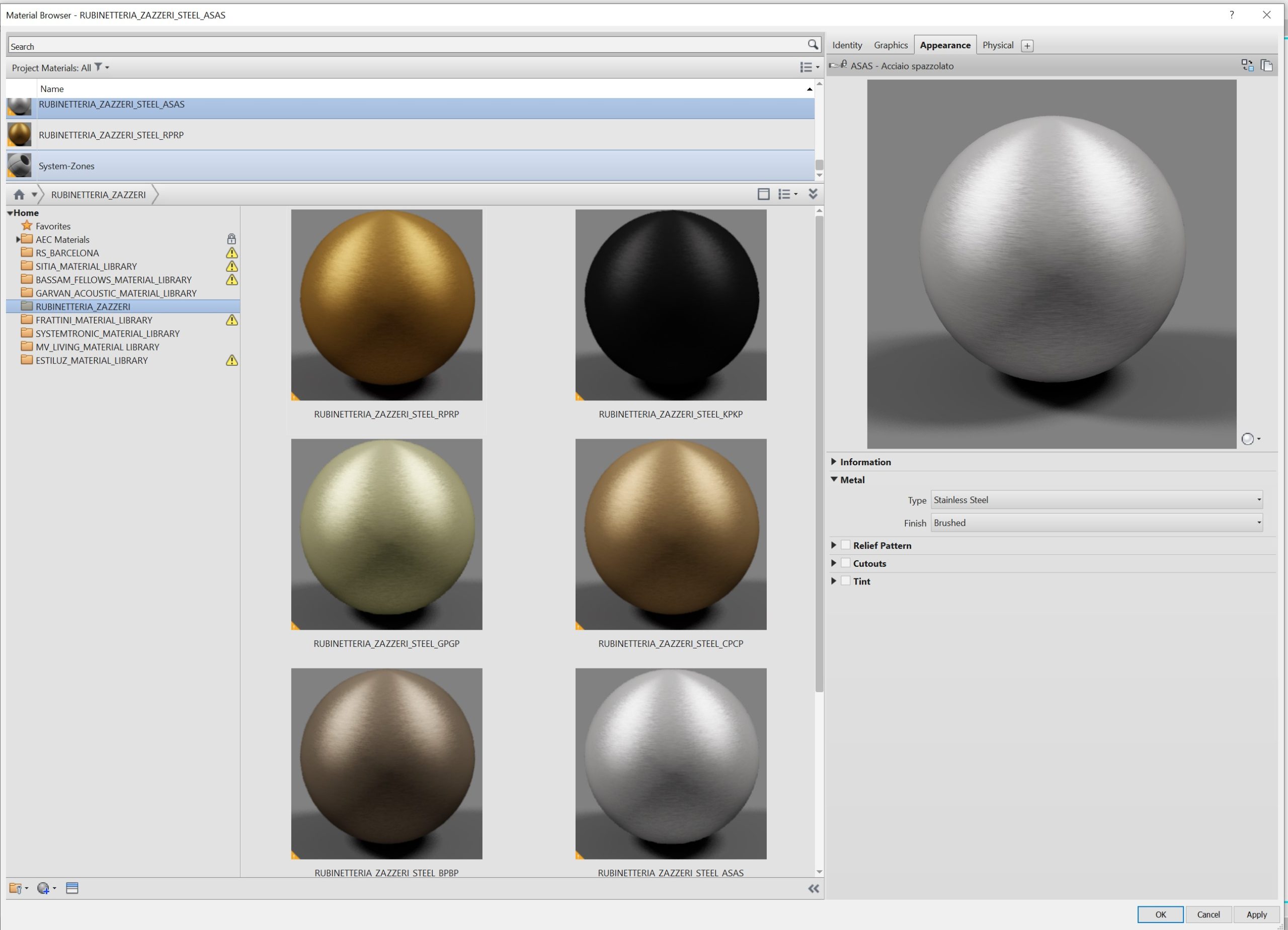Viewport: 1288px width, 930px height.
Task: Switch to the Graphics tab
Action: click(890, 45)
